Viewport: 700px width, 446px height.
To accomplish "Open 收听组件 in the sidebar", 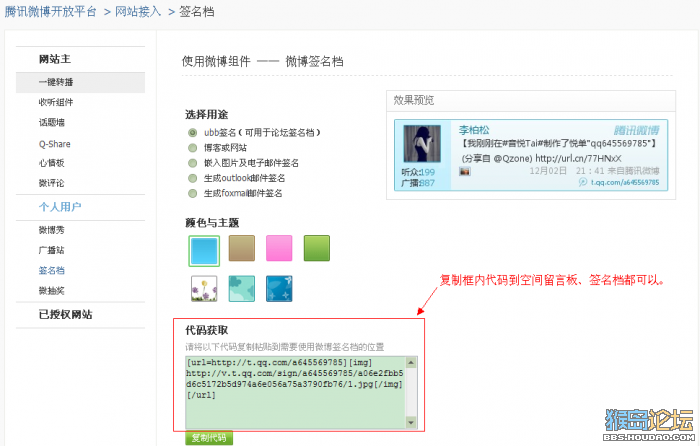I will click(56, 102).
